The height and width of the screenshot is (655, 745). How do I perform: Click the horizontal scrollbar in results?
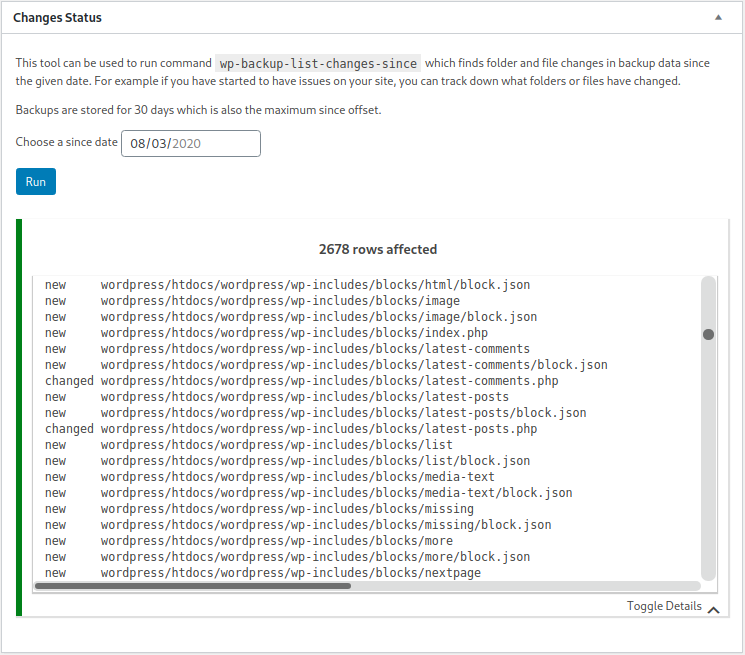[x=193, y=586]
